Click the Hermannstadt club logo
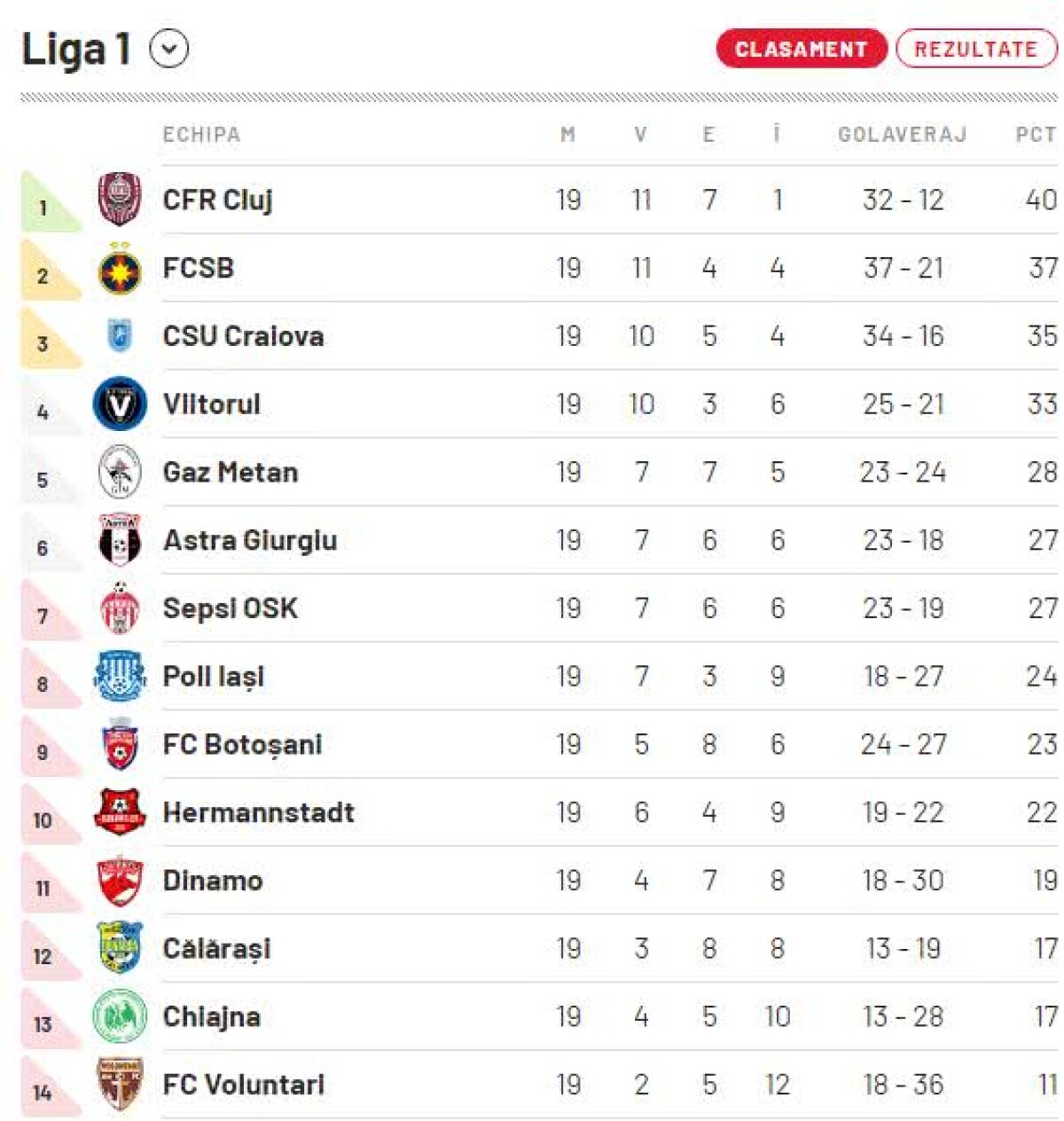 point(120,812)
